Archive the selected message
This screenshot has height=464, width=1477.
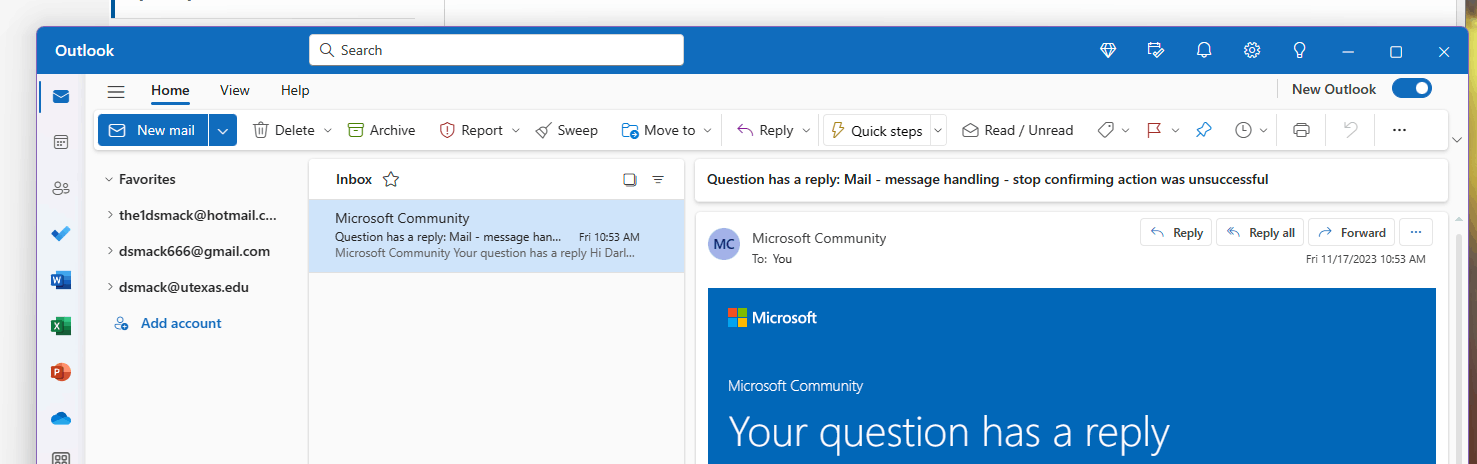click(381, 130)
